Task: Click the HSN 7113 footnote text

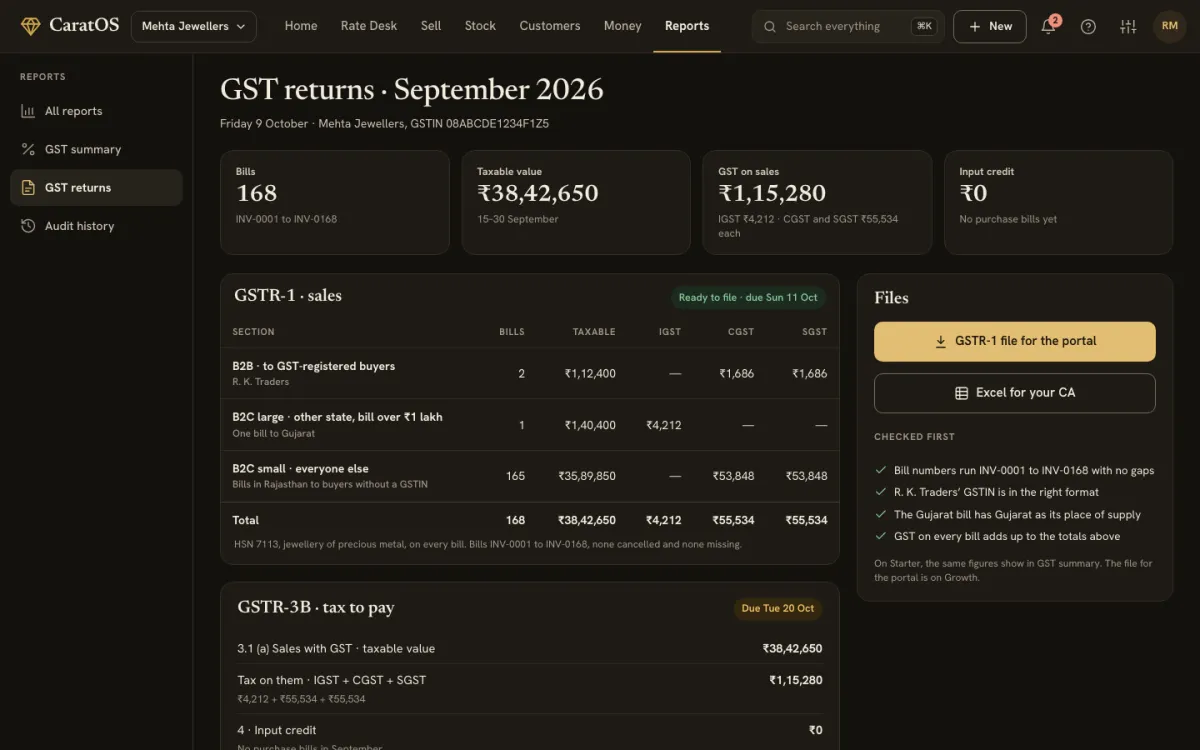Action: [487, 545]
